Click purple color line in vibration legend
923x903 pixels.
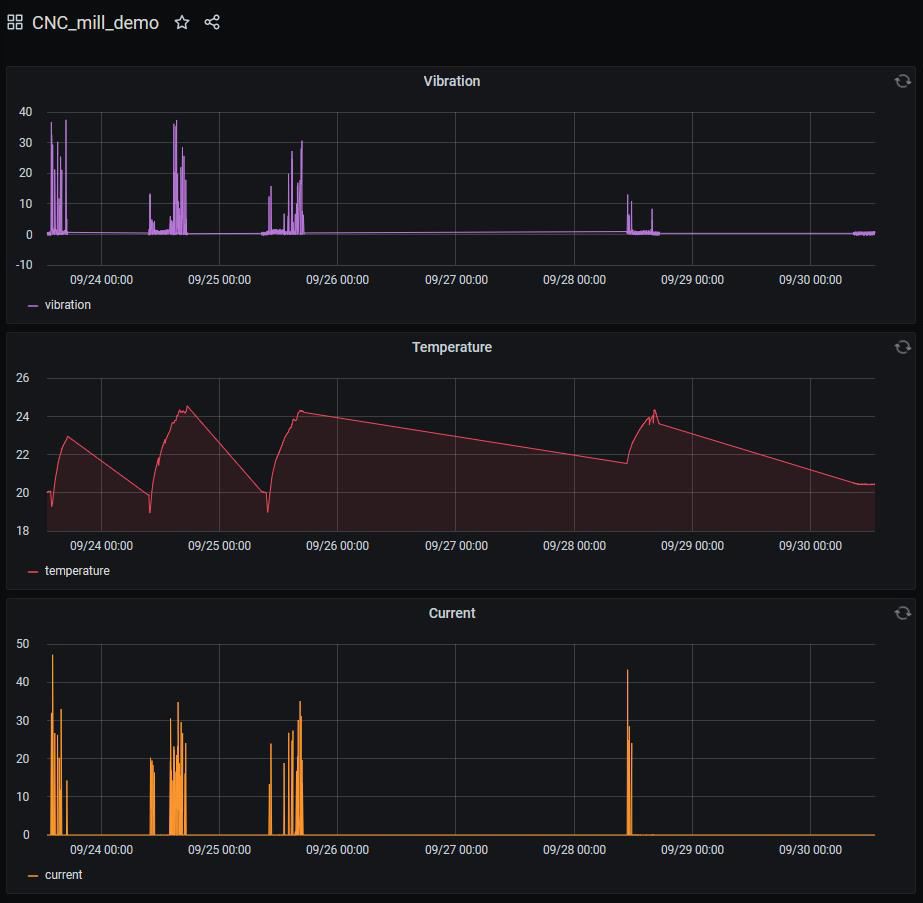[33, 305]
